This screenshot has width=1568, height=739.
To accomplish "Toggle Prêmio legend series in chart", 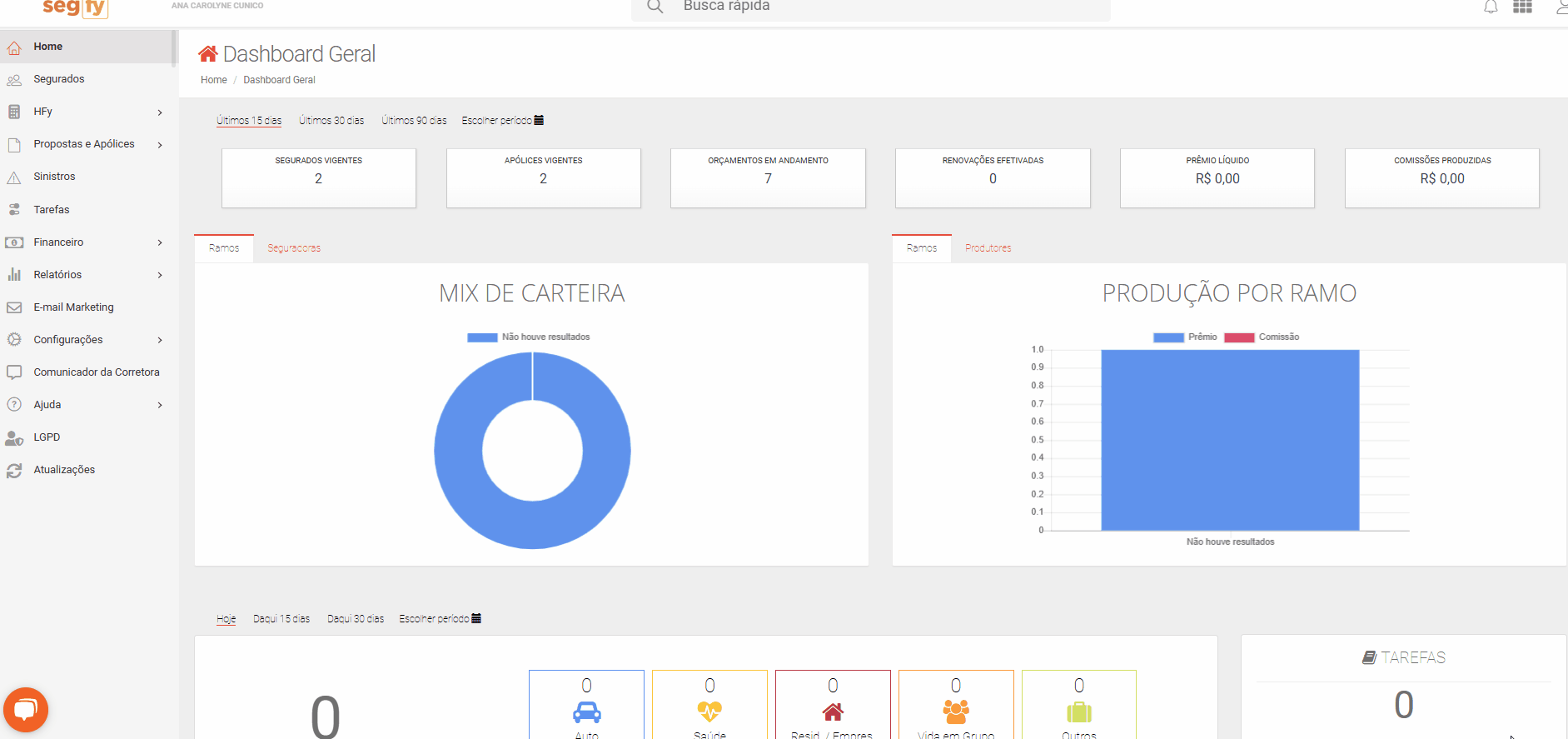I will click(x=1184, y=337).
